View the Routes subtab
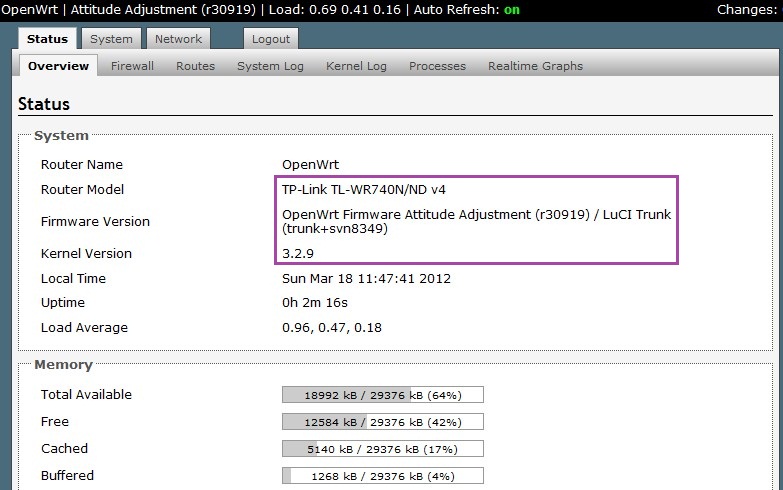 tap(195, 66)
